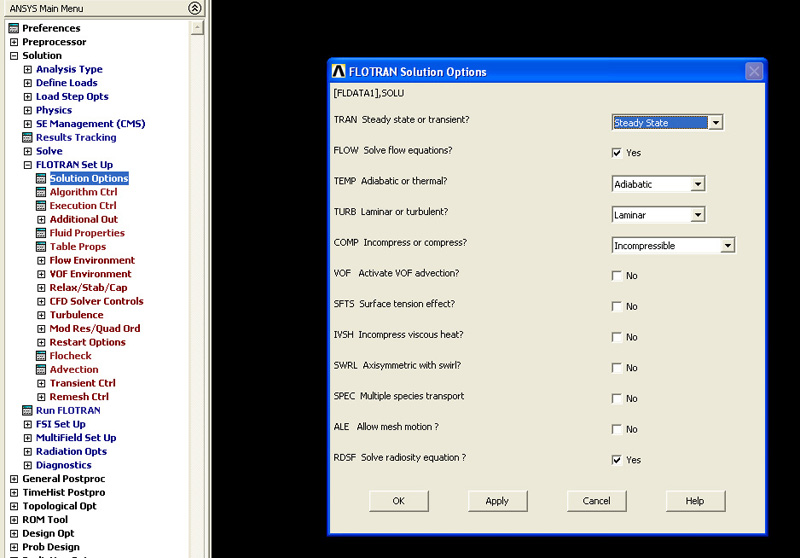Open the TimeHist Postpro item

point(63,492)
